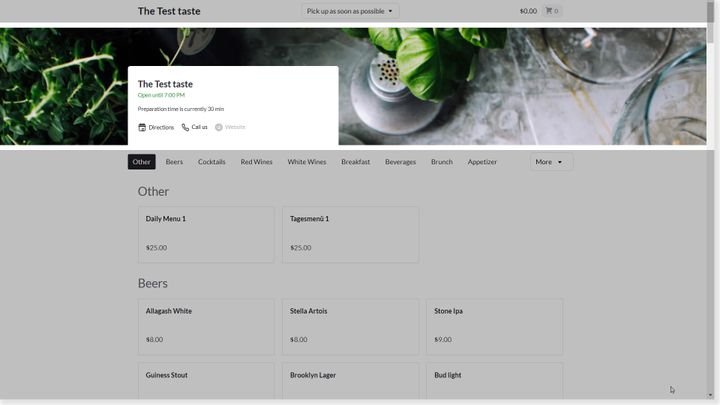Click the Directions map icon
Image resolution: width=720 pixels, height=405 pixels.
click(142, 127)
